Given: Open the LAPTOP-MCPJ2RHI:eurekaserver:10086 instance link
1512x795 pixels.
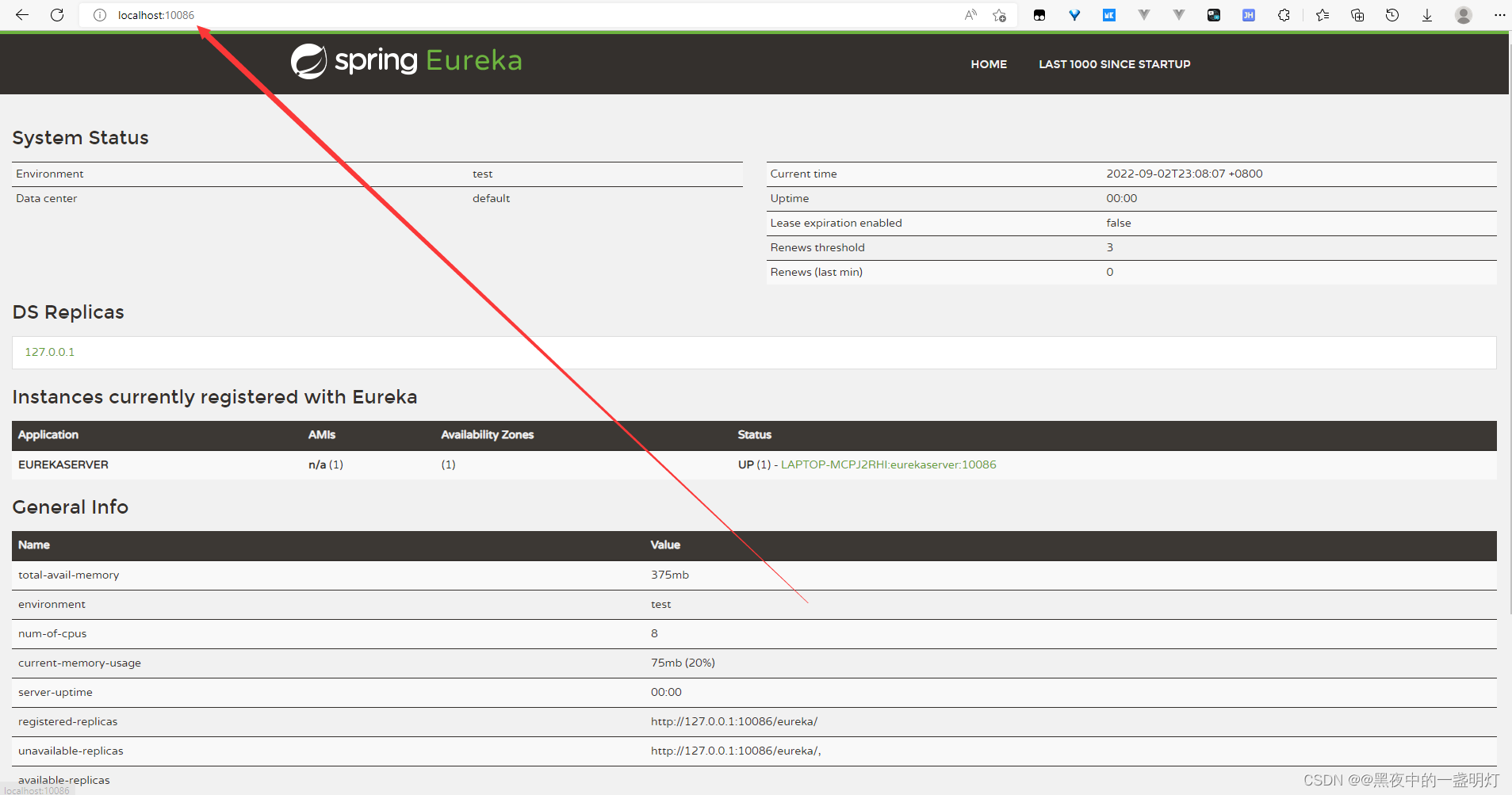Looking at the screenshot, I should (x=889, y=464).
